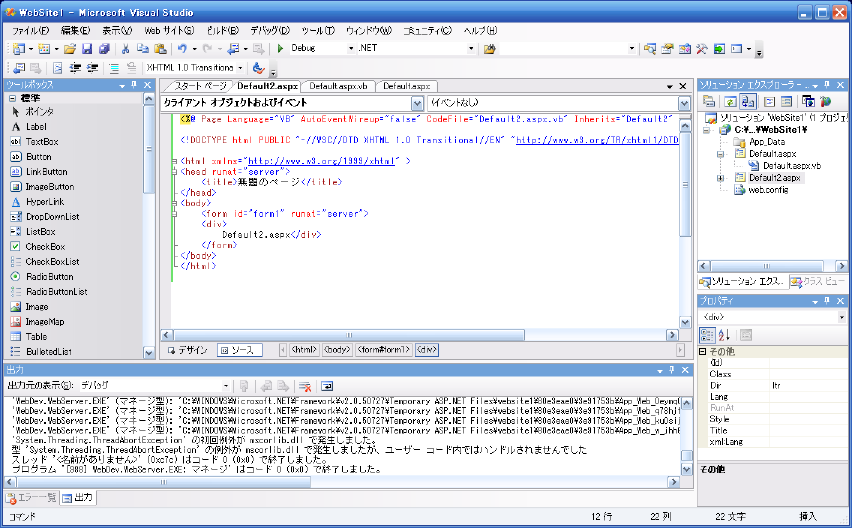Viewport: 852px width, 528px height.
Task: Open client objects and events dropdown
Action: (x=417, y=103)
